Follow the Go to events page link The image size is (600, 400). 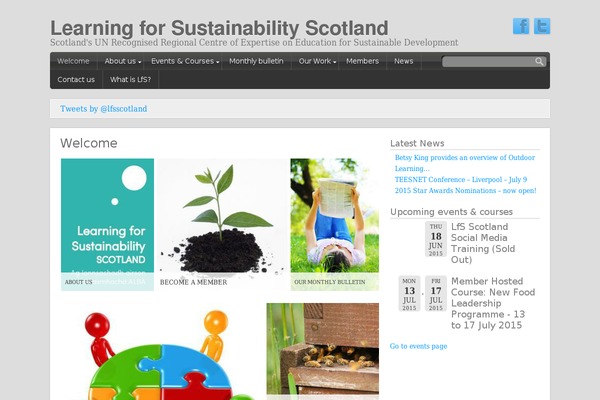pos(418,346)
